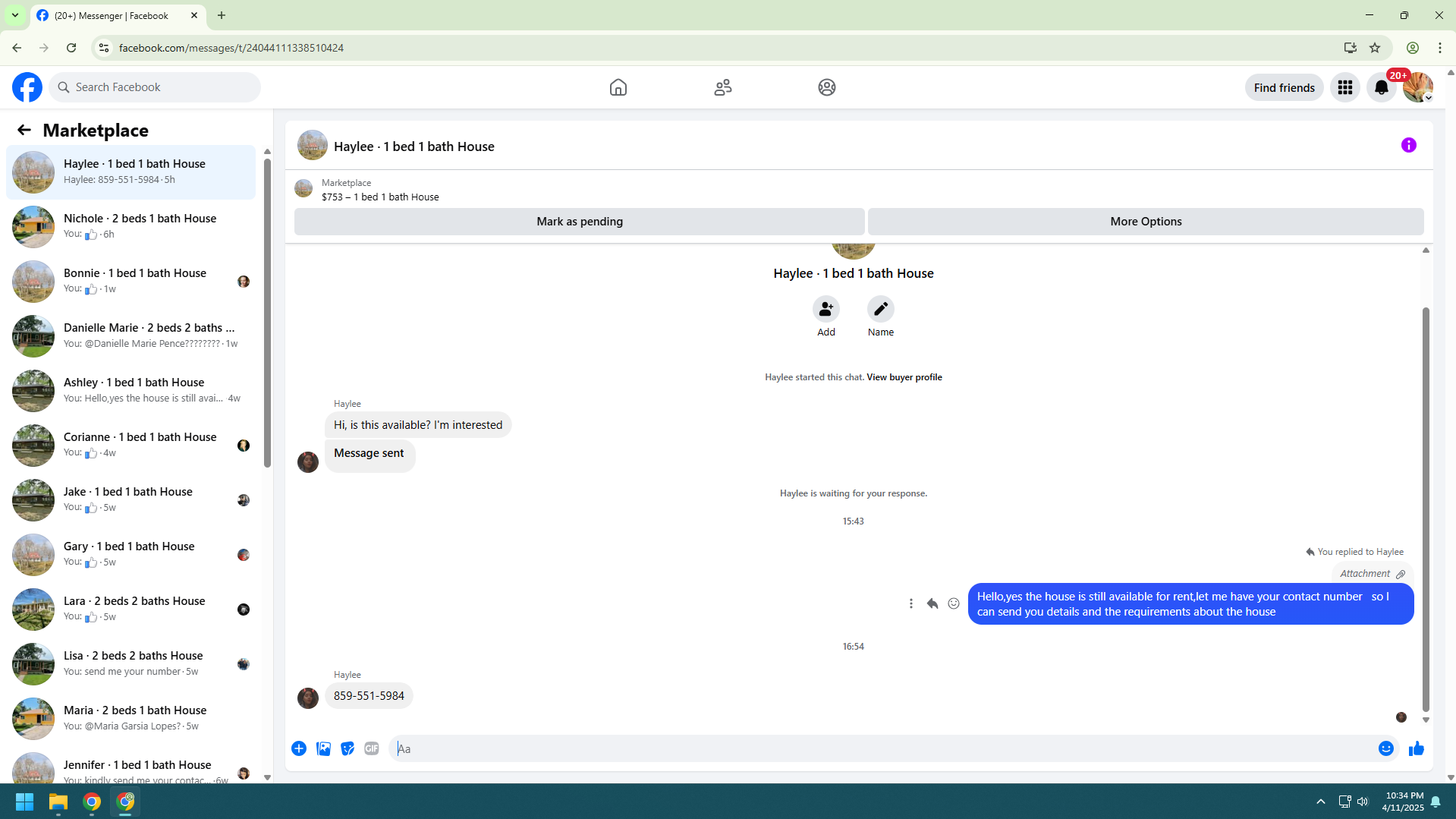The height and width of the screenshot is (819, 1456).
Task: Reload the page
Action: point(71,48)
